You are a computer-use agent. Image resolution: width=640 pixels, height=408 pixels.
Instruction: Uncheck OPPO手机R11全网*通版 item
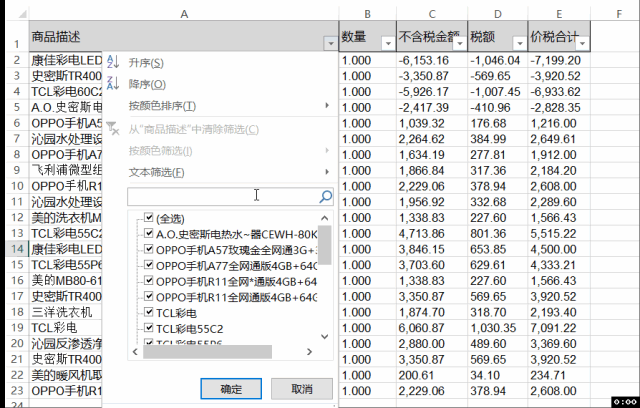coord(149,281)
